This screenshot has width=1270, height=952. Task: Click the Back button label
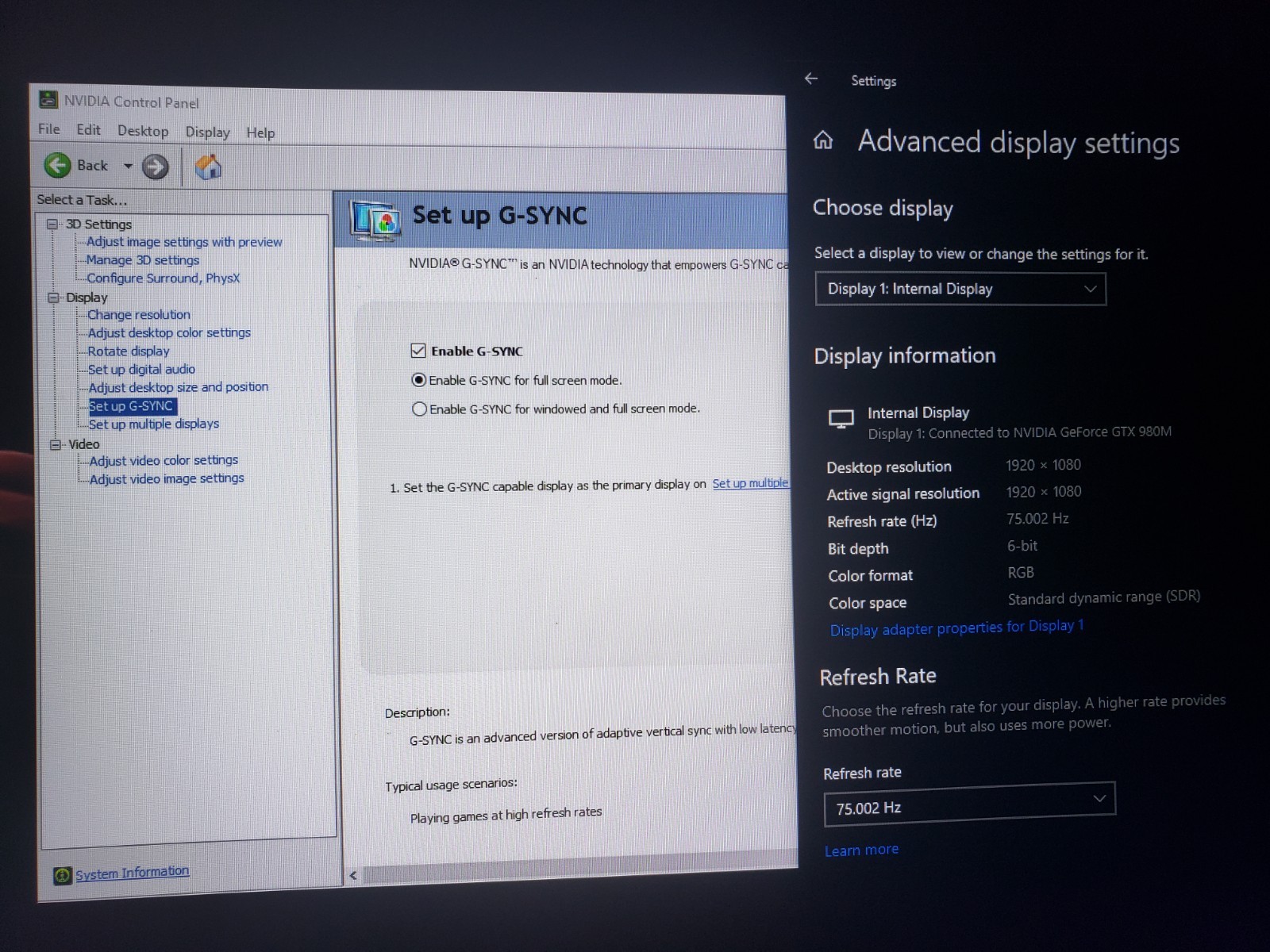point(92,166)
